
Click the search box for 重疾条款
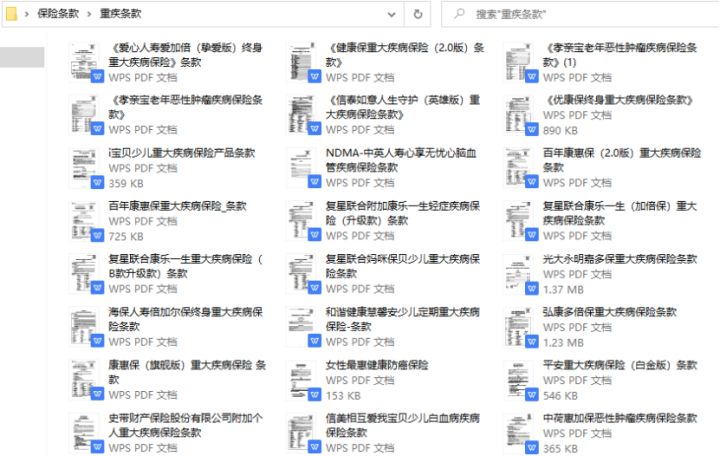click(x=580, y=14)
